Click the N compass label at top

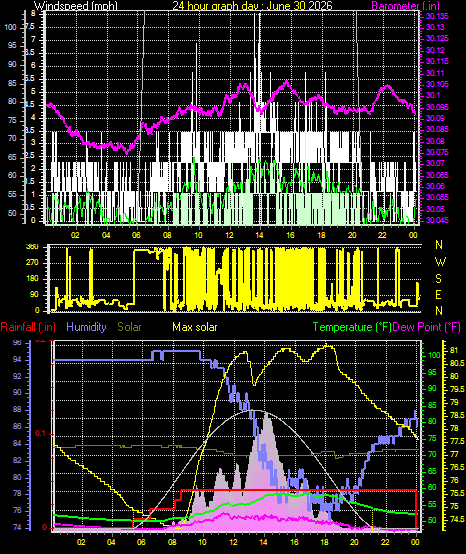pos(439,244)
